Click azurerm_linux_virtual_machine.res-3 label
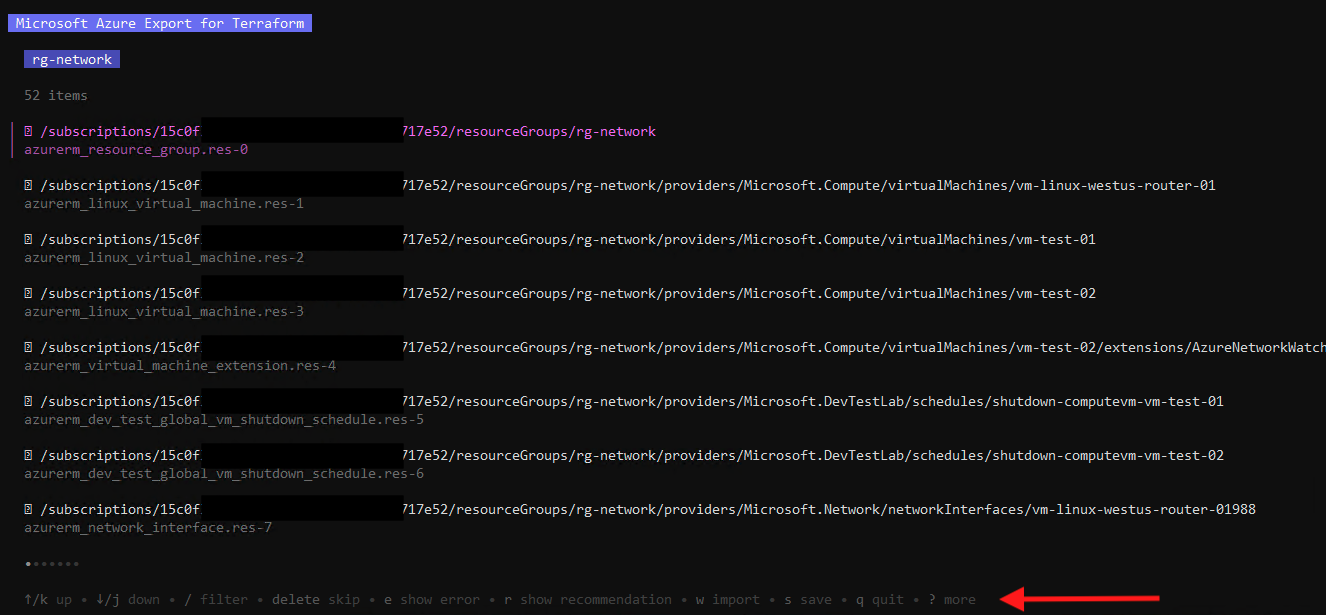This screenshot has height=615, width=1326. (x=164, y=312)
